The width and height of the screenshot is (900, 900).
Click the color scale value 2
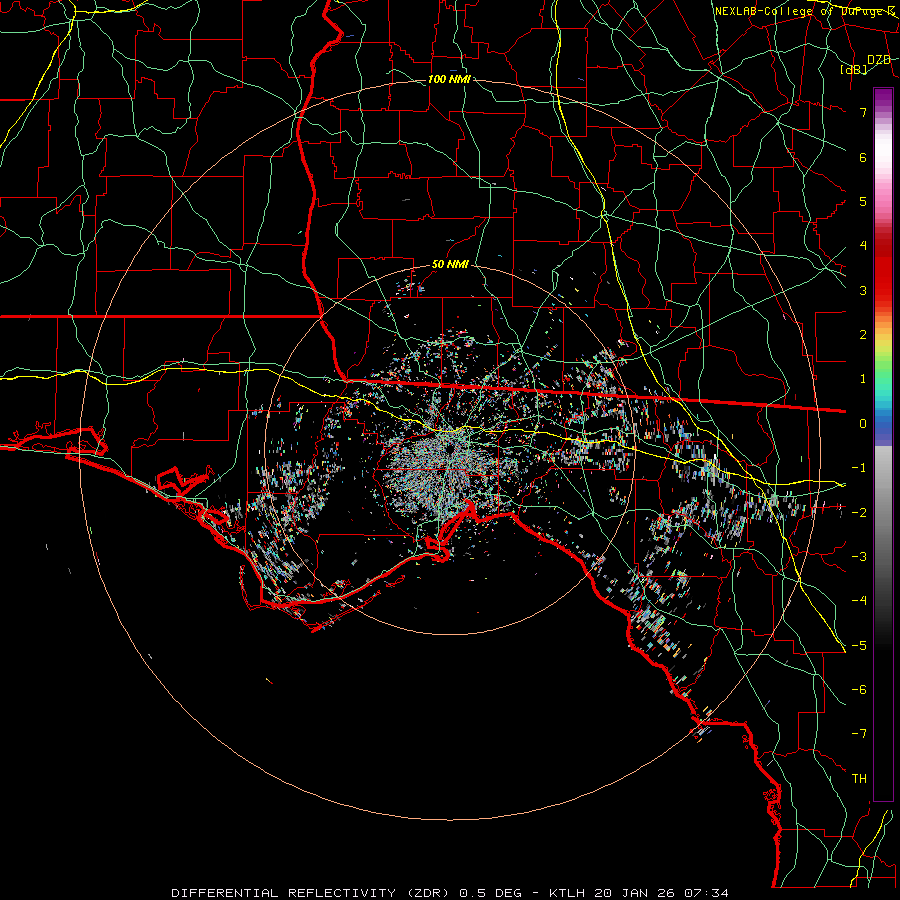[x=863, y=335]
